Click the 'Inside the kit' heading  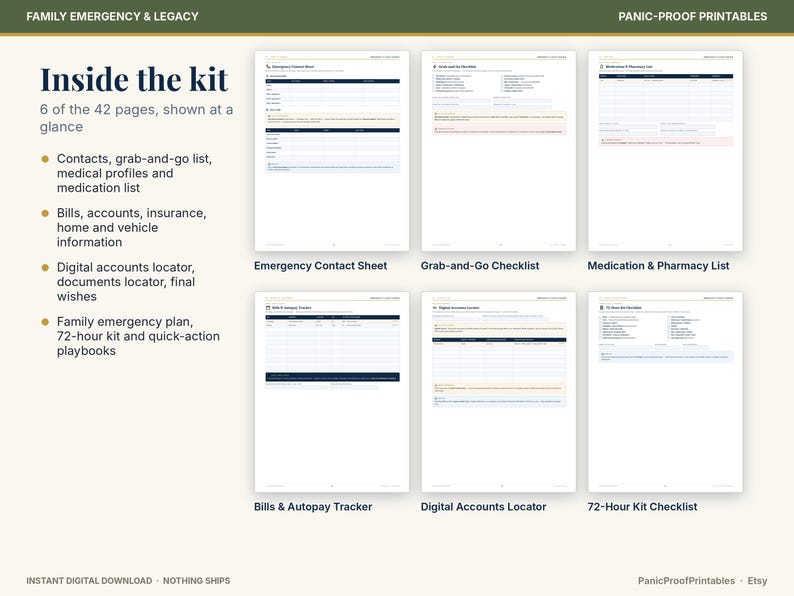pyautogui.click(x=134, y=80)
